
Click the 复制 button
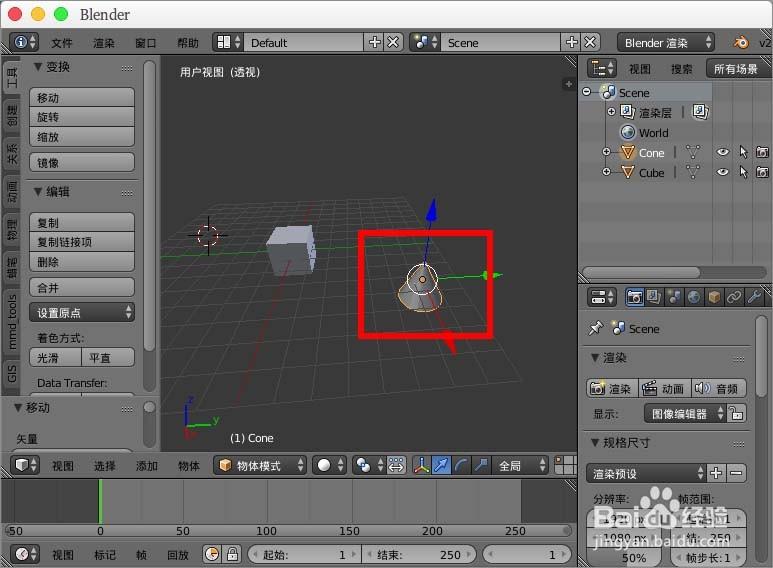[x=82, y=223]
